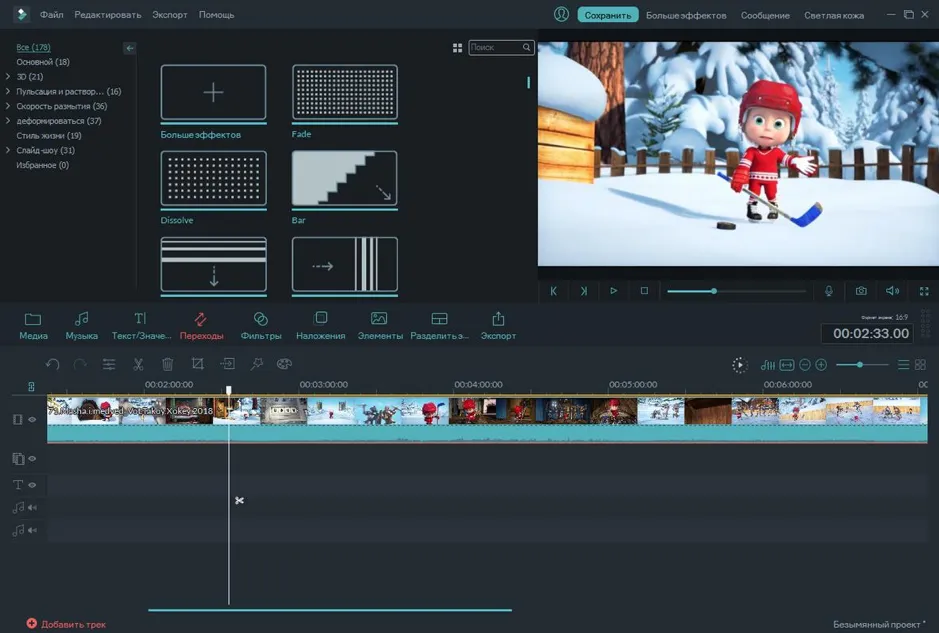939x633 pixels.
Task: Hide the overlay track
Action: (x=32, y=459)
